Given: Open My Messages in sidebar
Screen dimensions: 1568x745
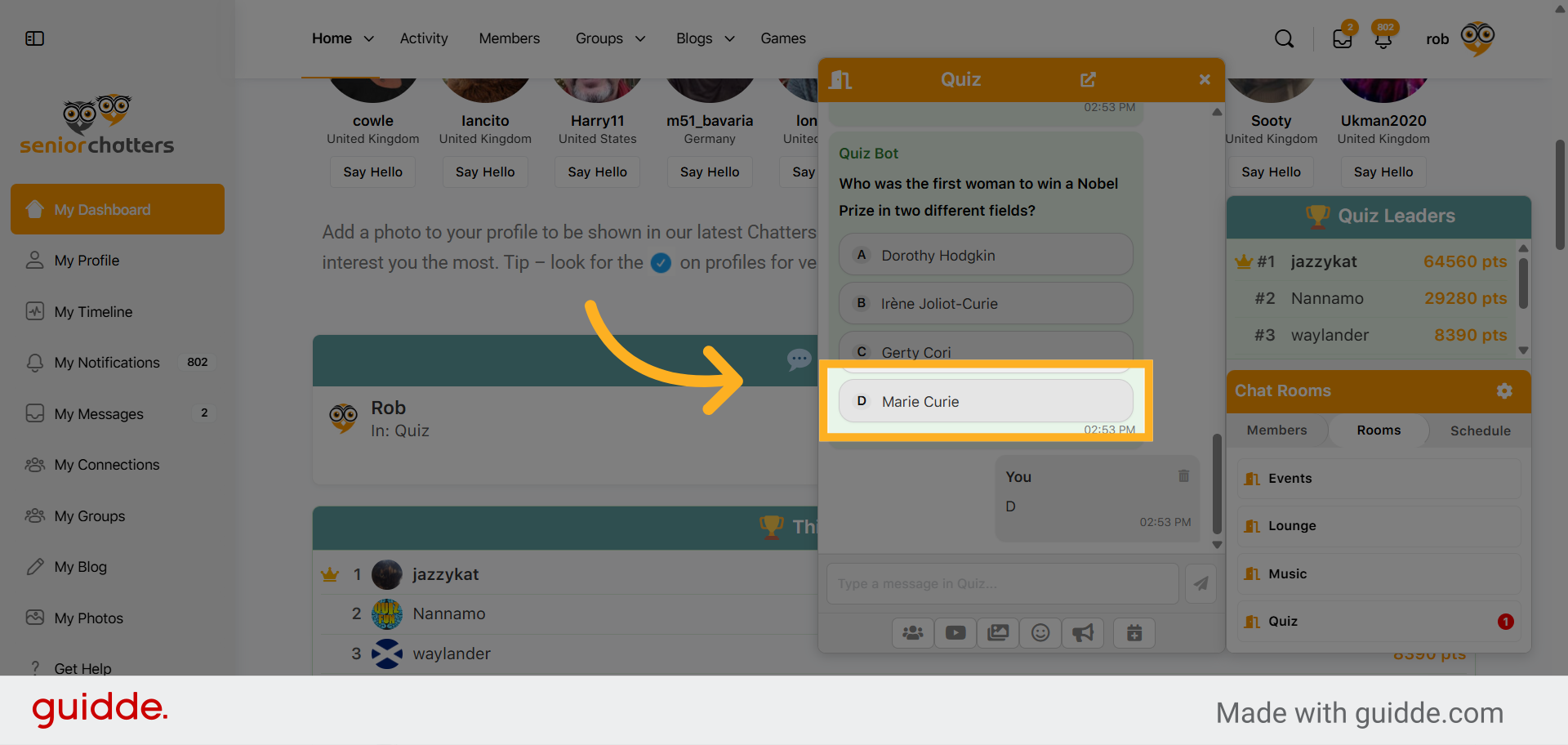Looking at the screenshot, I should (118, 413).
